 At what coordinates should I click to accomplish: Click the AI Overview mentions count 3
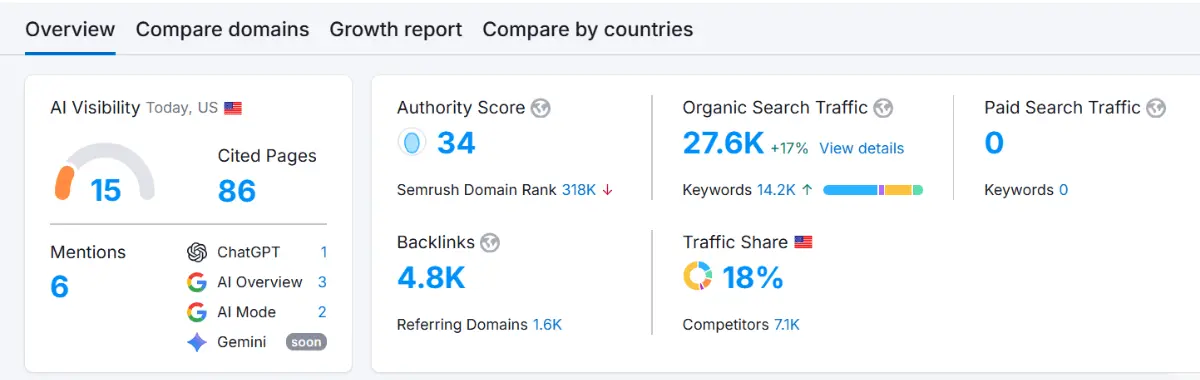click(x=322, y=282)
